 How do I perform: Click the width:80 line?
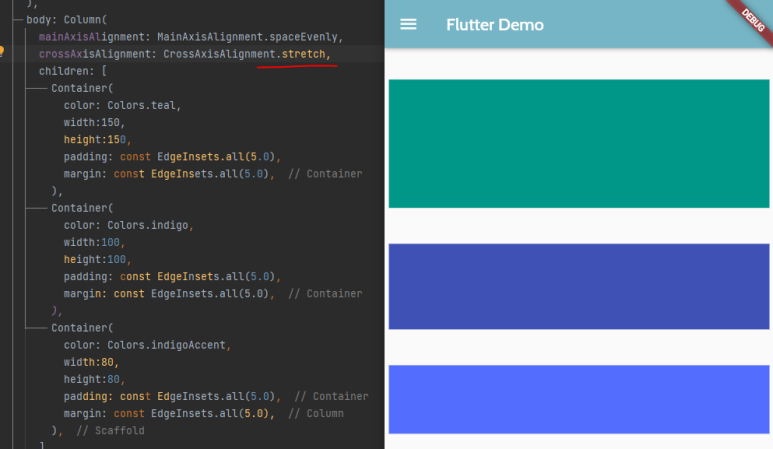[89, 362]
